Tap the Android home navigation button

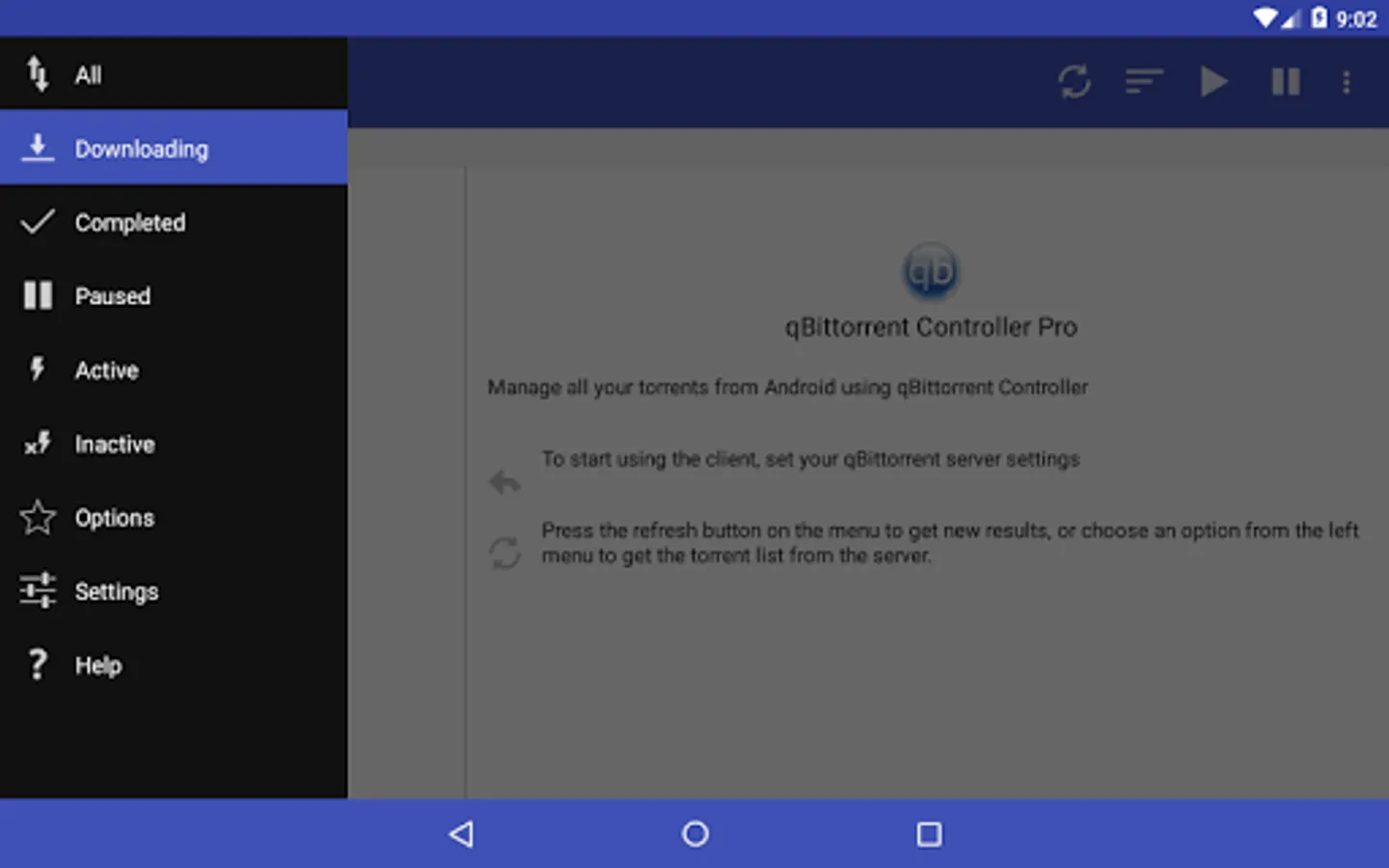(x=695, y=834)
